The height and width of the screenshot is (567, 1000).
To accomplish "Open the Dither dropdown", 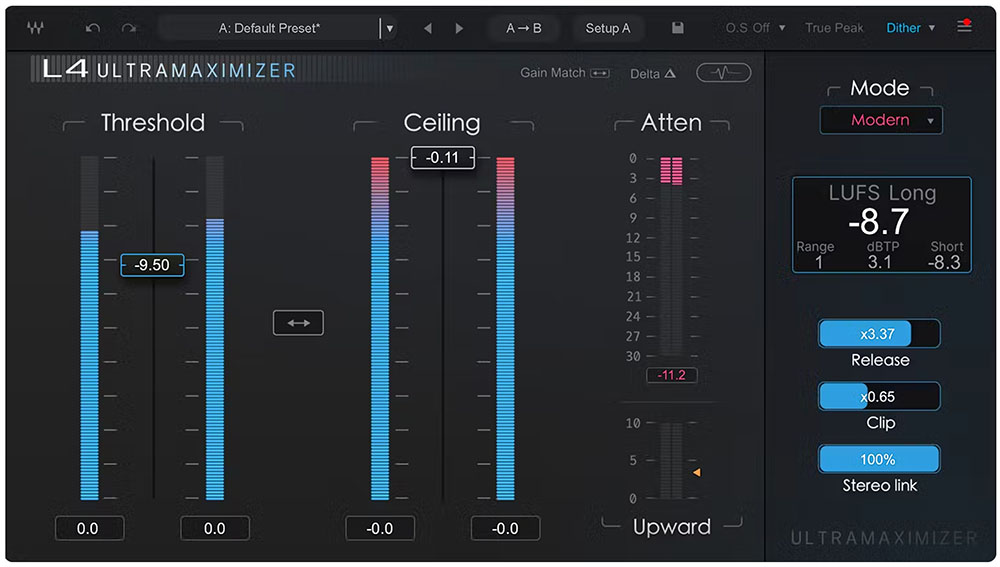I will 911,28.
